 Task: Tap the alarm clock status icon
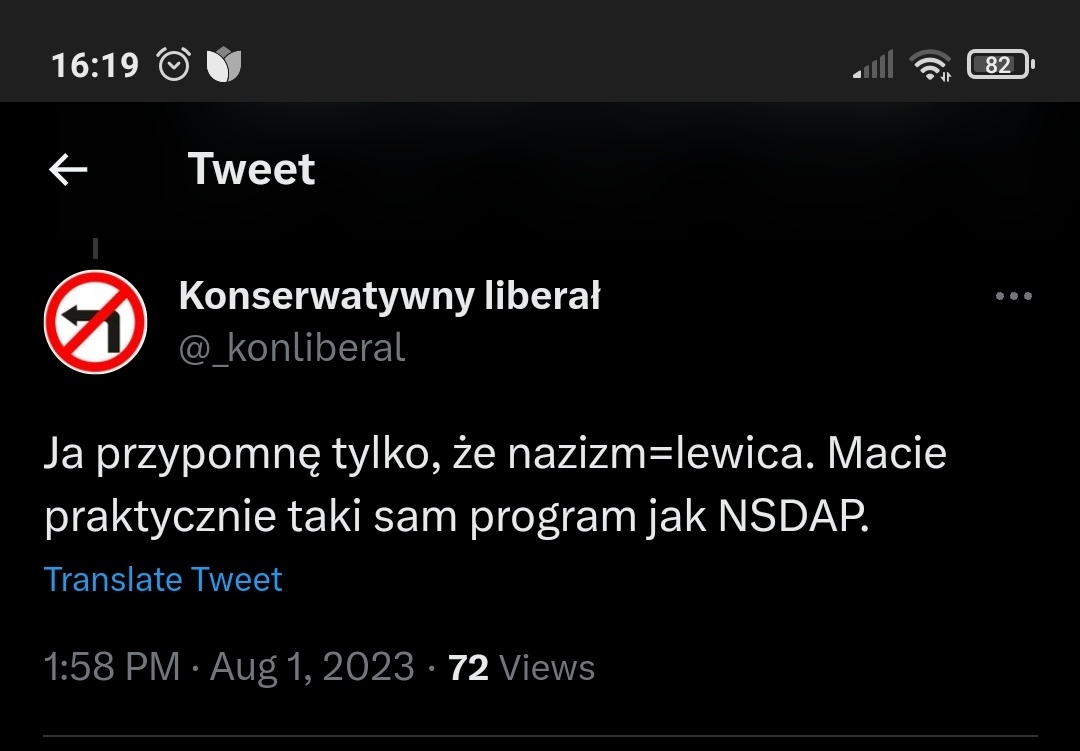coord(174,66)
